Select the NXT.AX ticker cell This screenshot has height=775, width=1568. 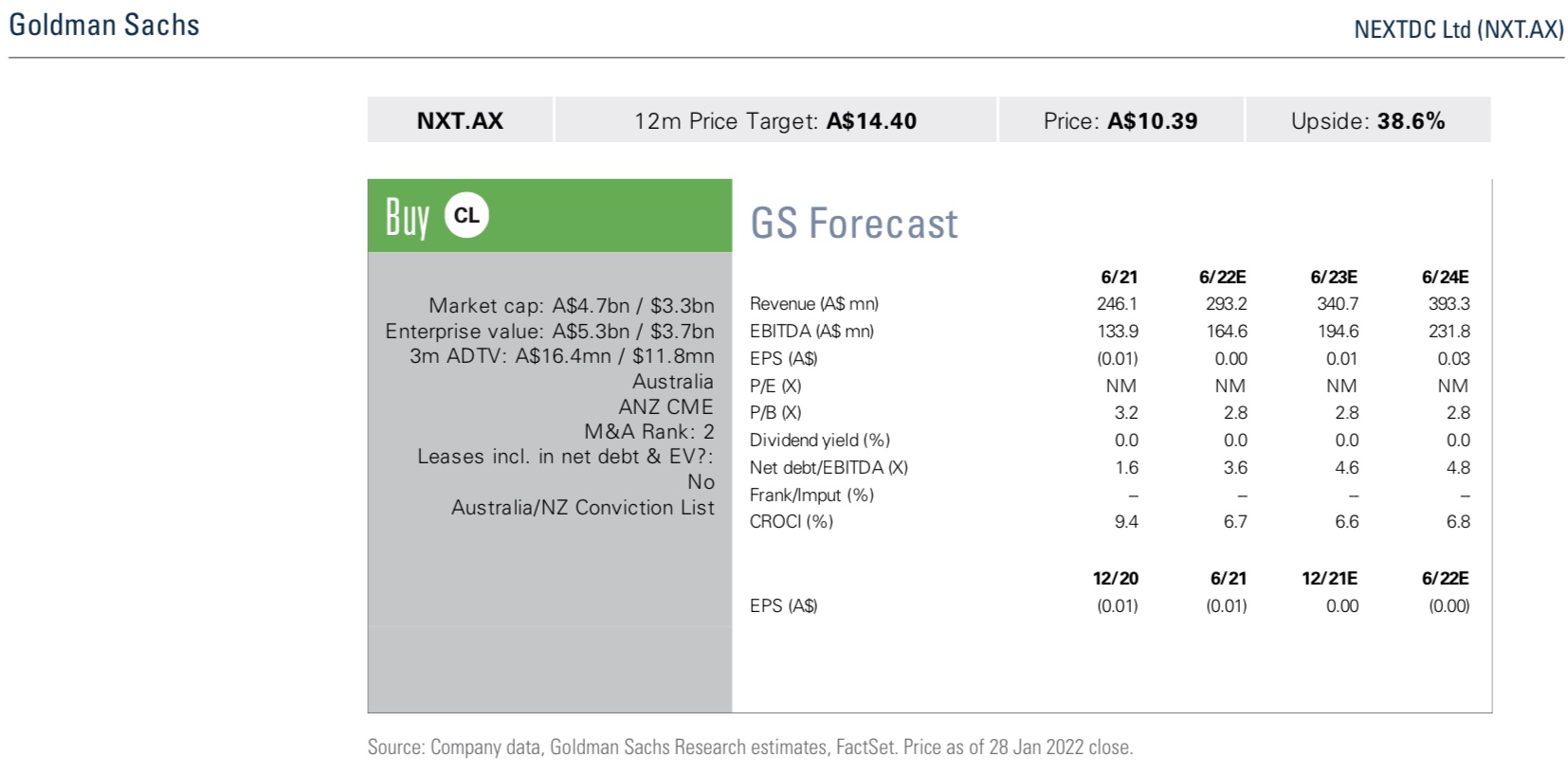[x=460, y=120]
